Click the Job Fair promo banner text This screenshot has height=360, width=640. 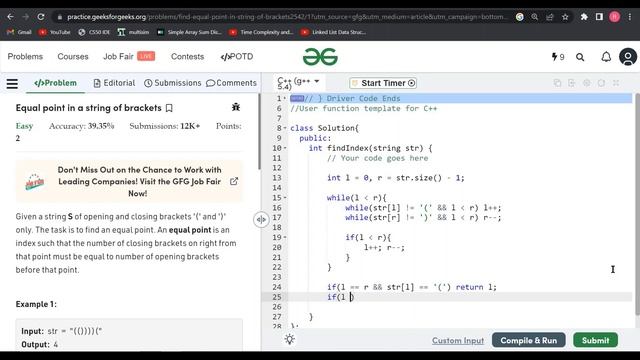point(139,181)
